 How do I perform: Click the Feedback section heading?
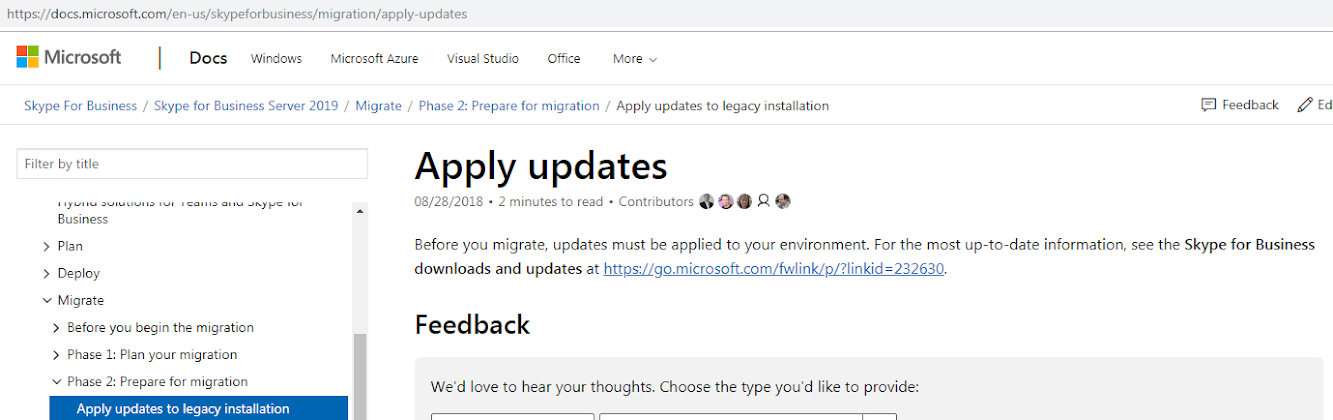(472, 325)
